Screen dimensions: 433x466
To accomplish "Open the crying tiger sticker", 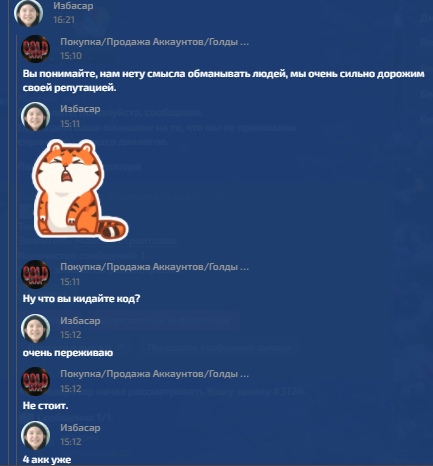I will [80, 189].
